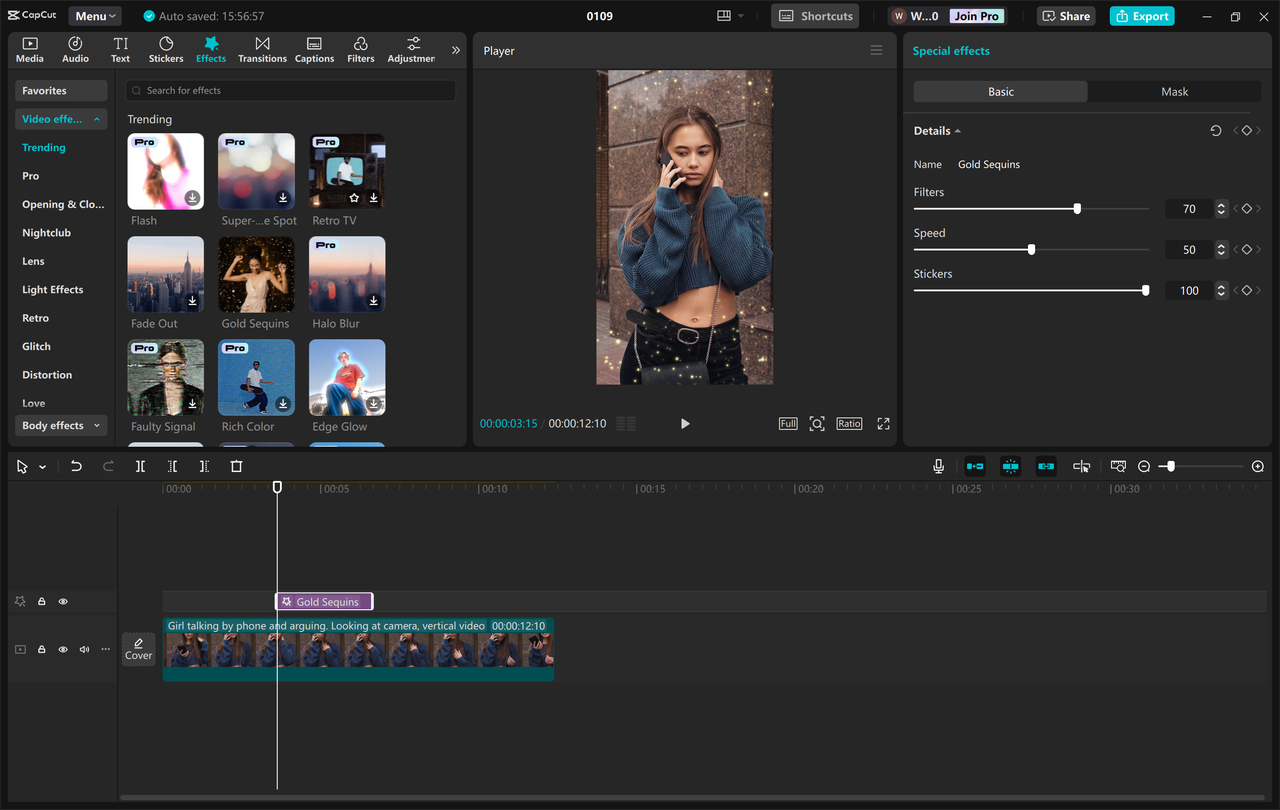
Task: Click the Delete trash icon in timeline toolbar
Action: point(236,465)
